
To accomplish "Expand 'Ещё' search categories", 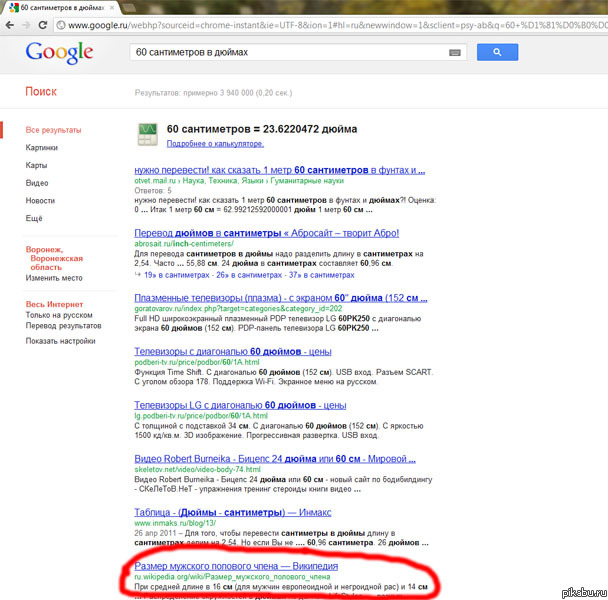I will click(x=34, y=218).
